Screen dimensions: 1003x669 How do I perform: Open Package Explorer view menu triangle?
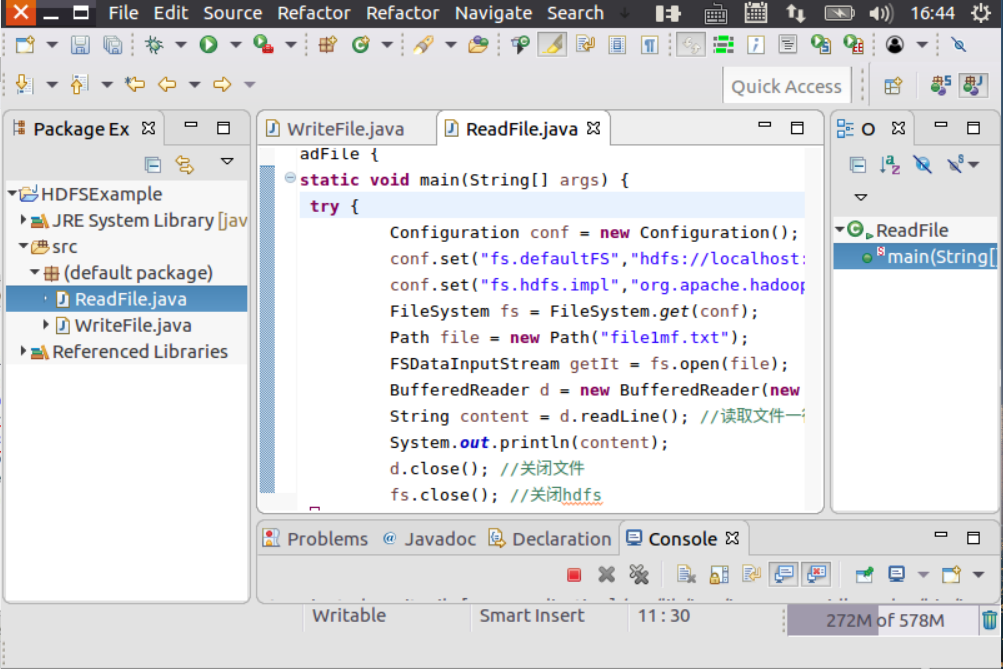(227, 161)
